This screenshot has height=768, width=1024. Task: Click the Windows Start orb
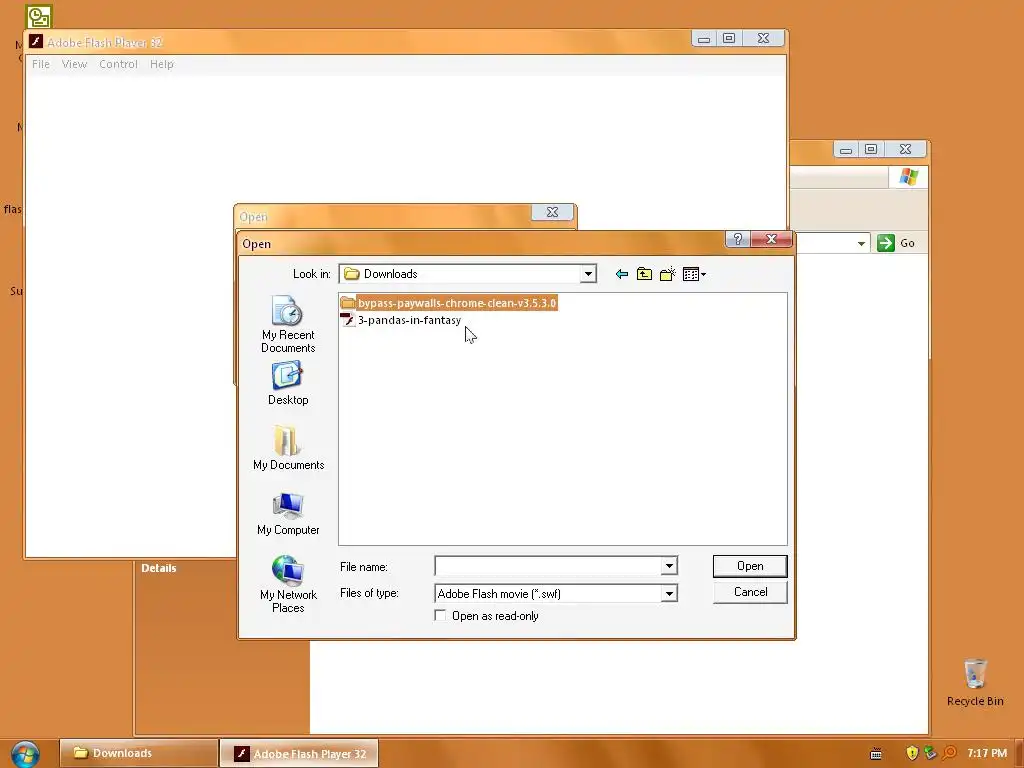[25, 754]
